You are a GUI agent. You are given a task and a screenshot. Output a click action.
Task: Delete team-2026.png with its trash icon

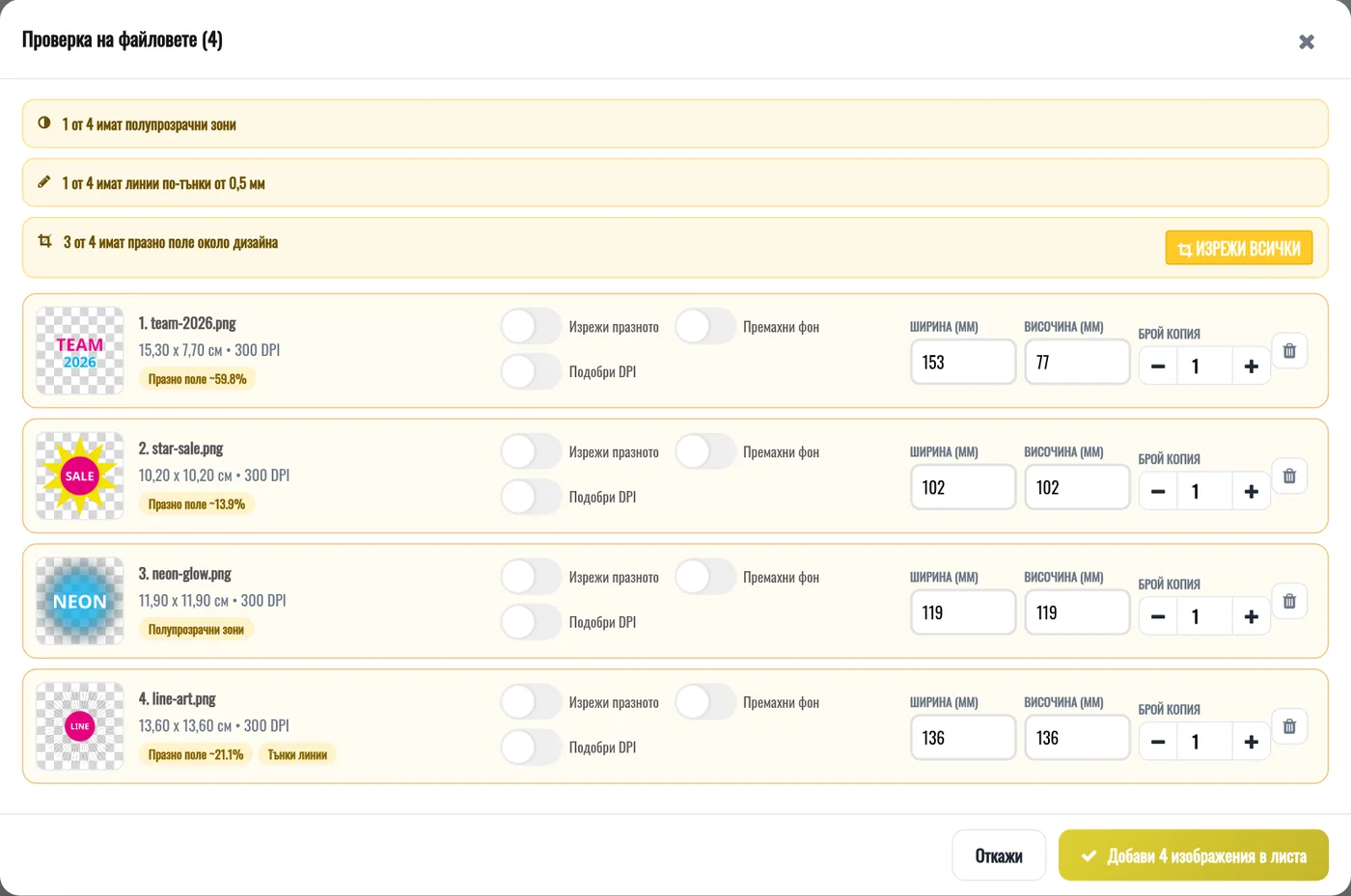tap(1289, 350)
